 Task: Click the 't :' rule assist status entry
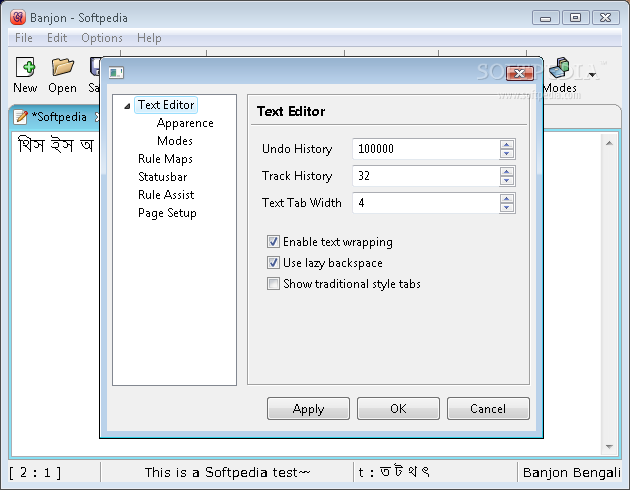(394, 472)
